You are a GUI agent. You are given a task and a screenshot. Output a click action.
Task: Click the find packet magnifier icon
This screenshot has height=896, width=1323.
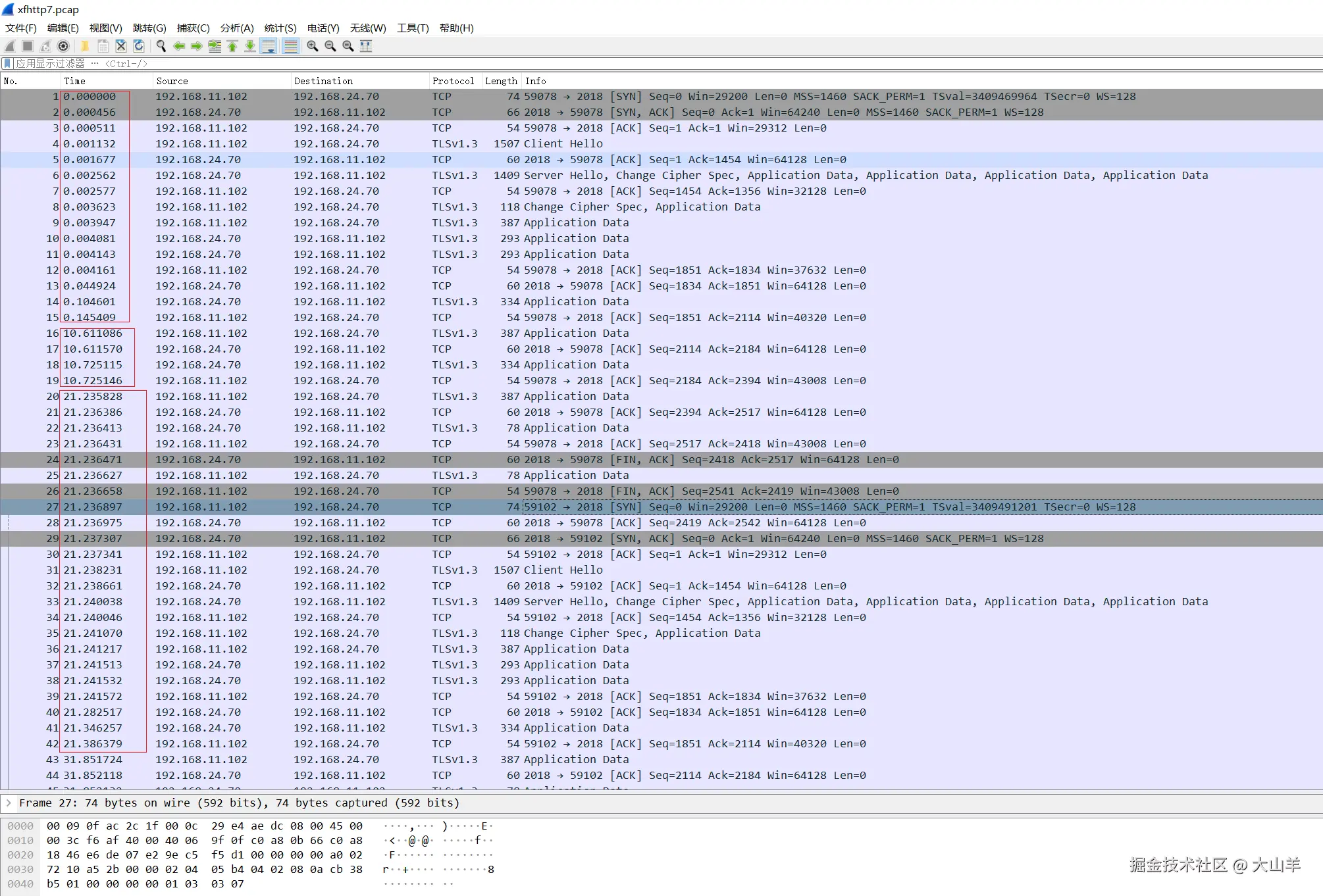[x=161, y=46]
